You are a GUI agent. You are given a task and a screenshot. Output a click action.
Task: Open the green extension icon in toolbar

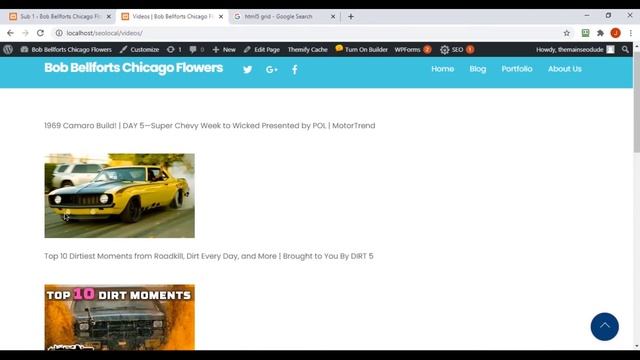585,33
